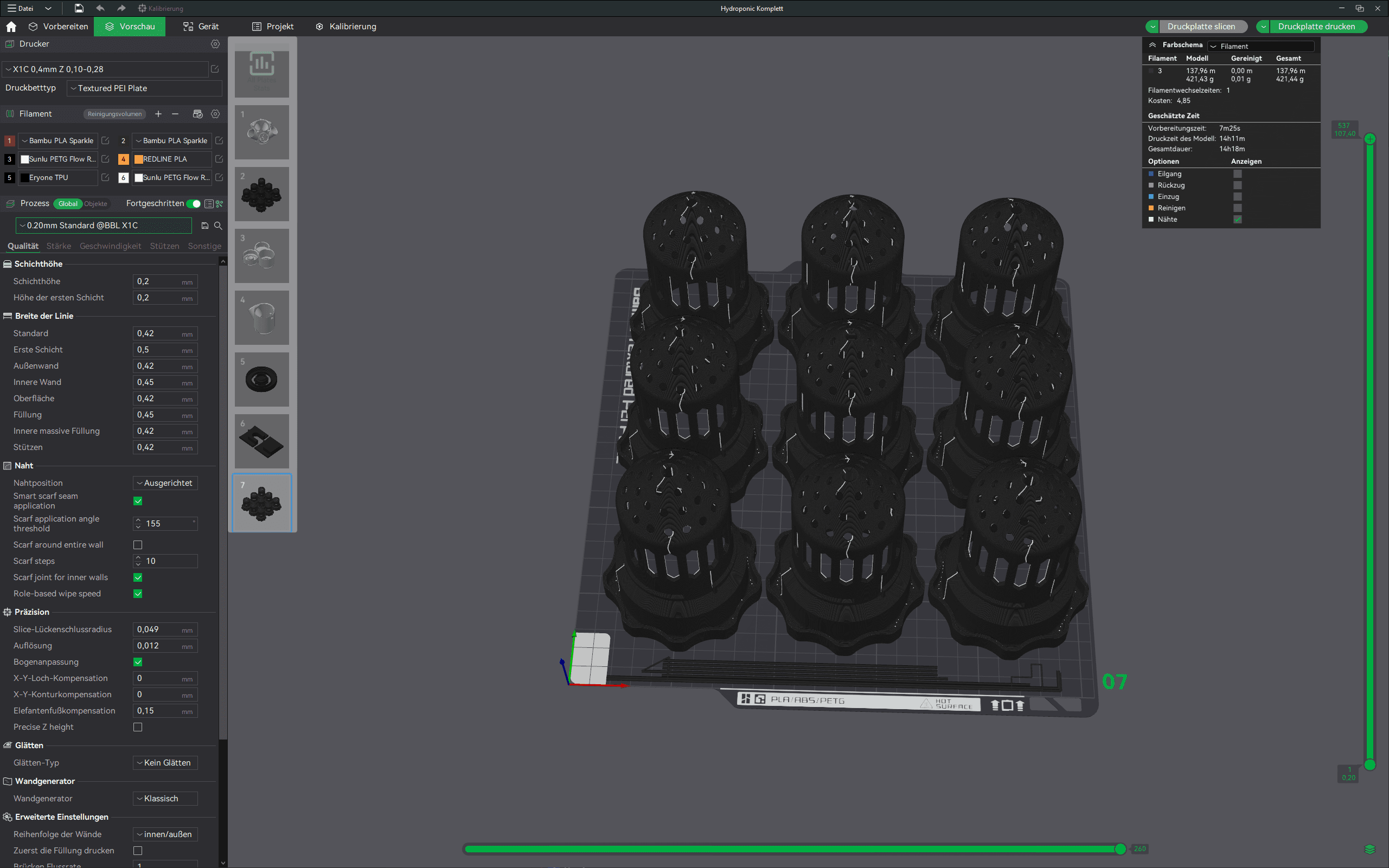Remove a filament with minus icon
This screenshot has width=1389, height=868.
175,114
